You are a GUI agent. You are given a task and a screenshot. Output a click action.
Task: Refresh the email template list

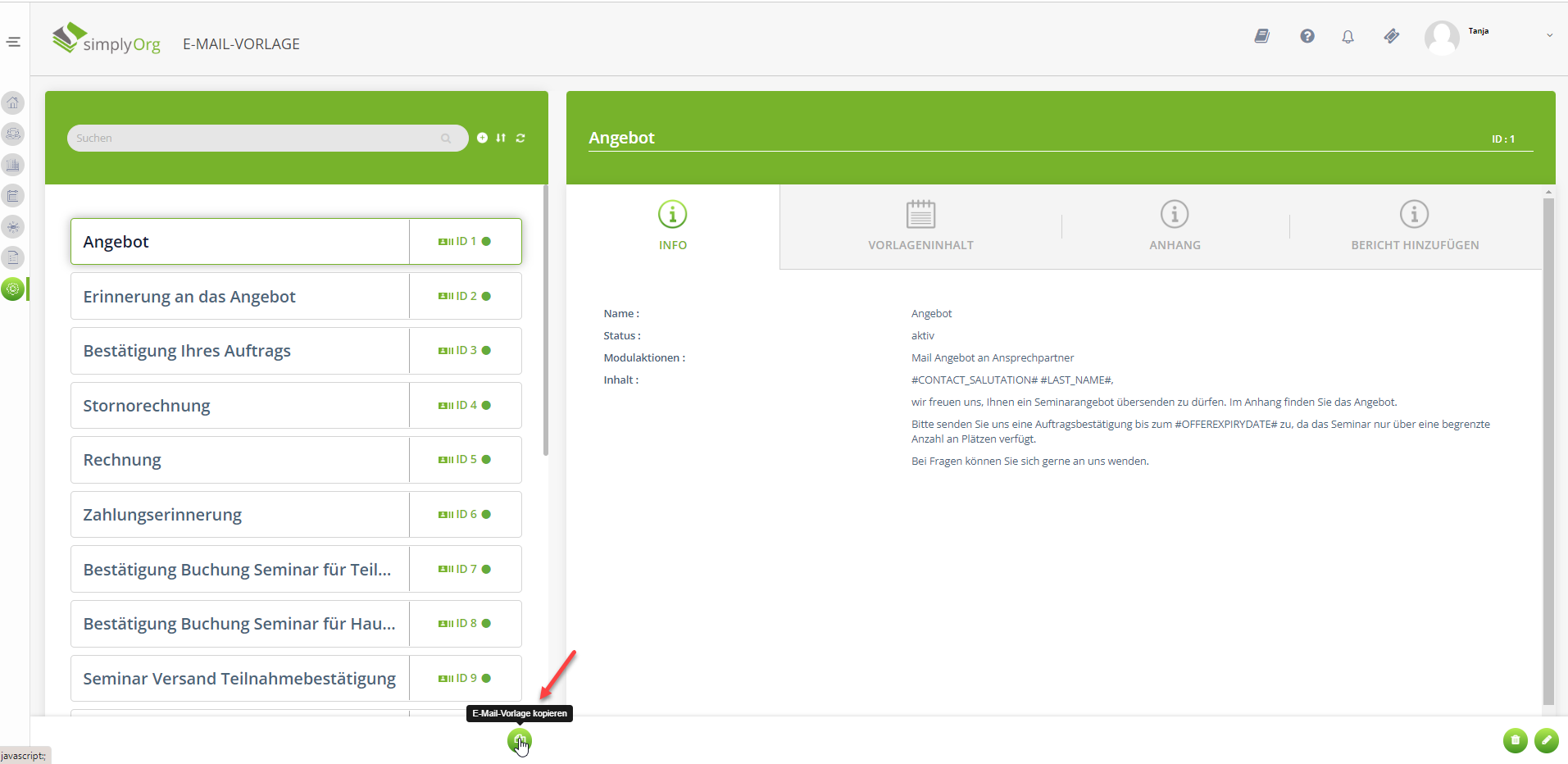point(520,138)
